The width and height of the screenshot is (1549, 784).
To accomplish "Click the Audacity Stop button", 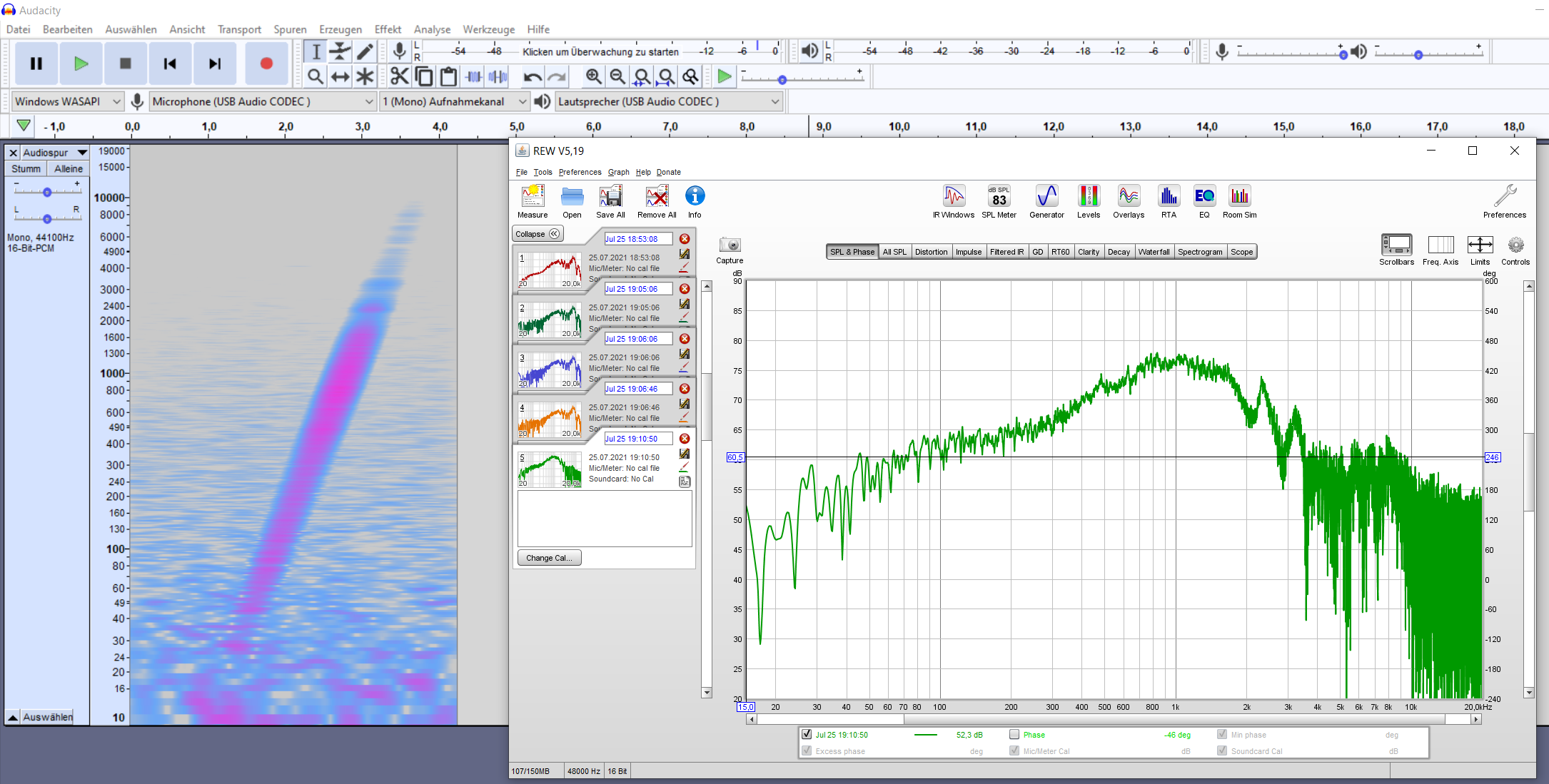I will pos(126,63).
